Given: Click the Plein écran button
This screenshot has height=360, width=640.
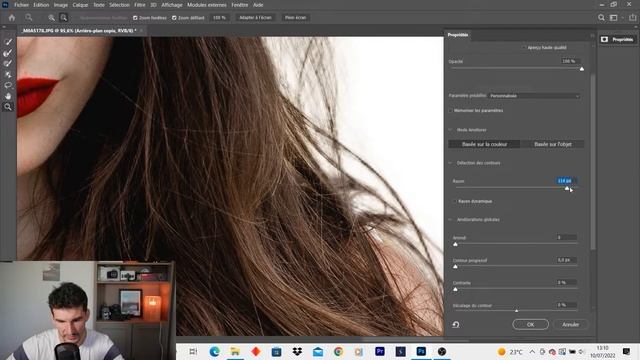Looking at the screenshot, I should pyautogui.click(x=296, y=18).
